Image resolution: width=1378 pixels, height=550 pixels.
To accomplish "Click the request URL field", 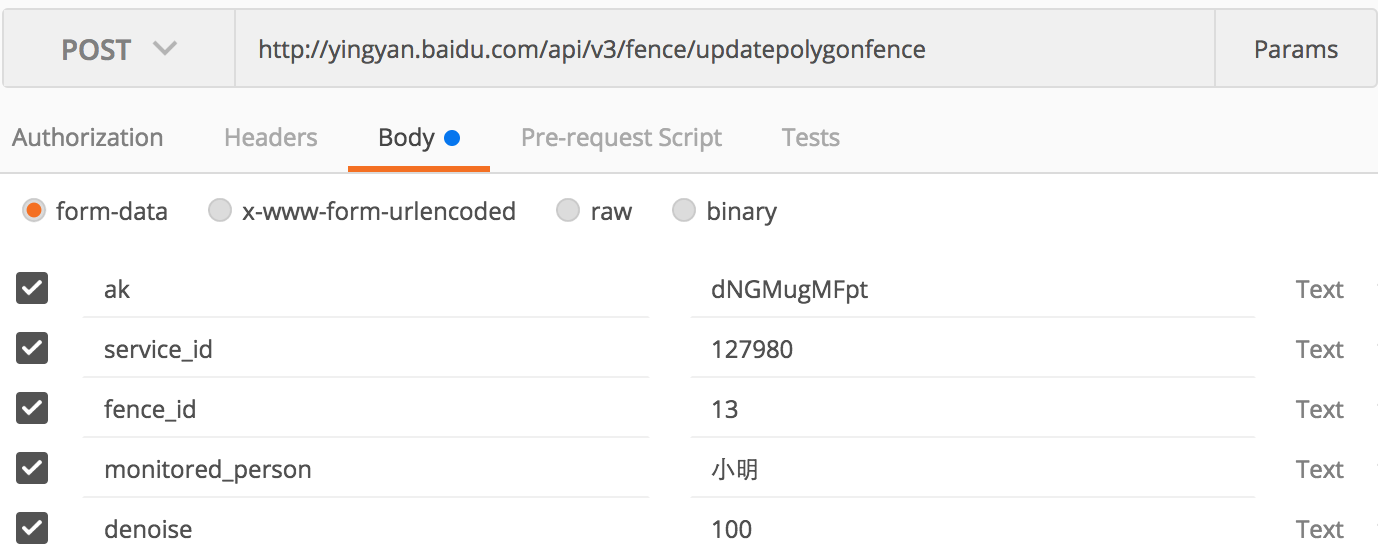I will tap(724, 50).
